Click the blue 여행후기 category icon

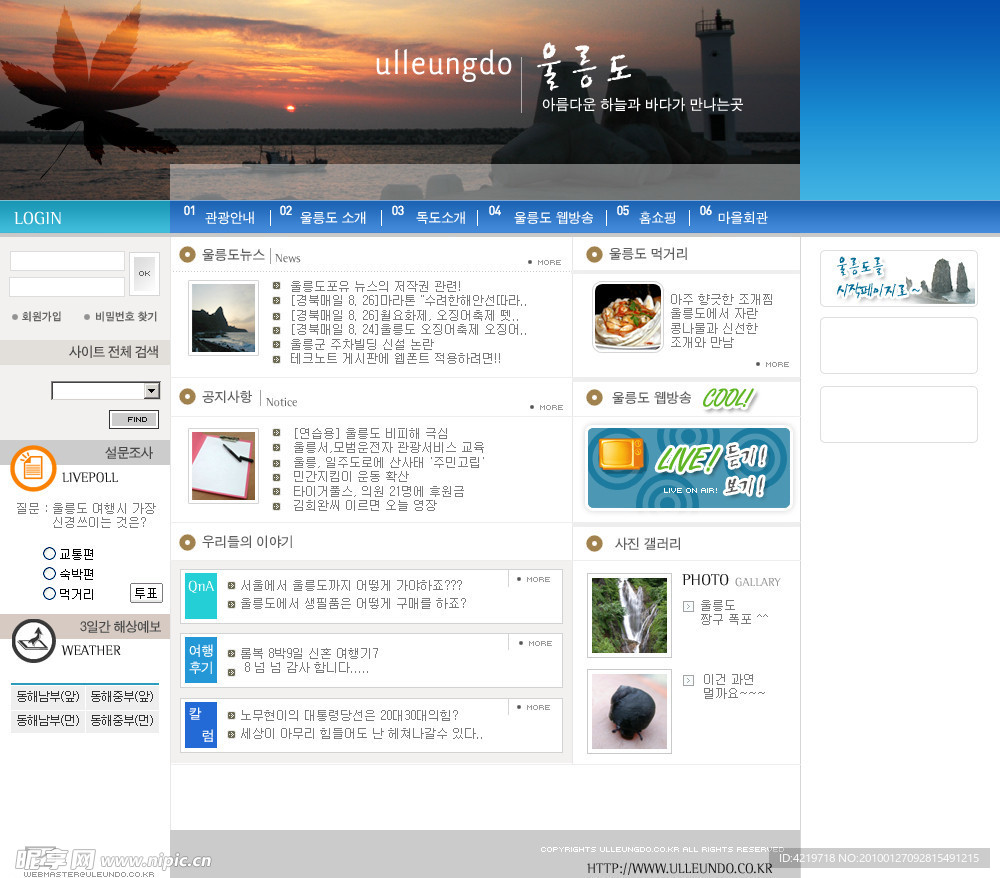(x=200, y=659)
